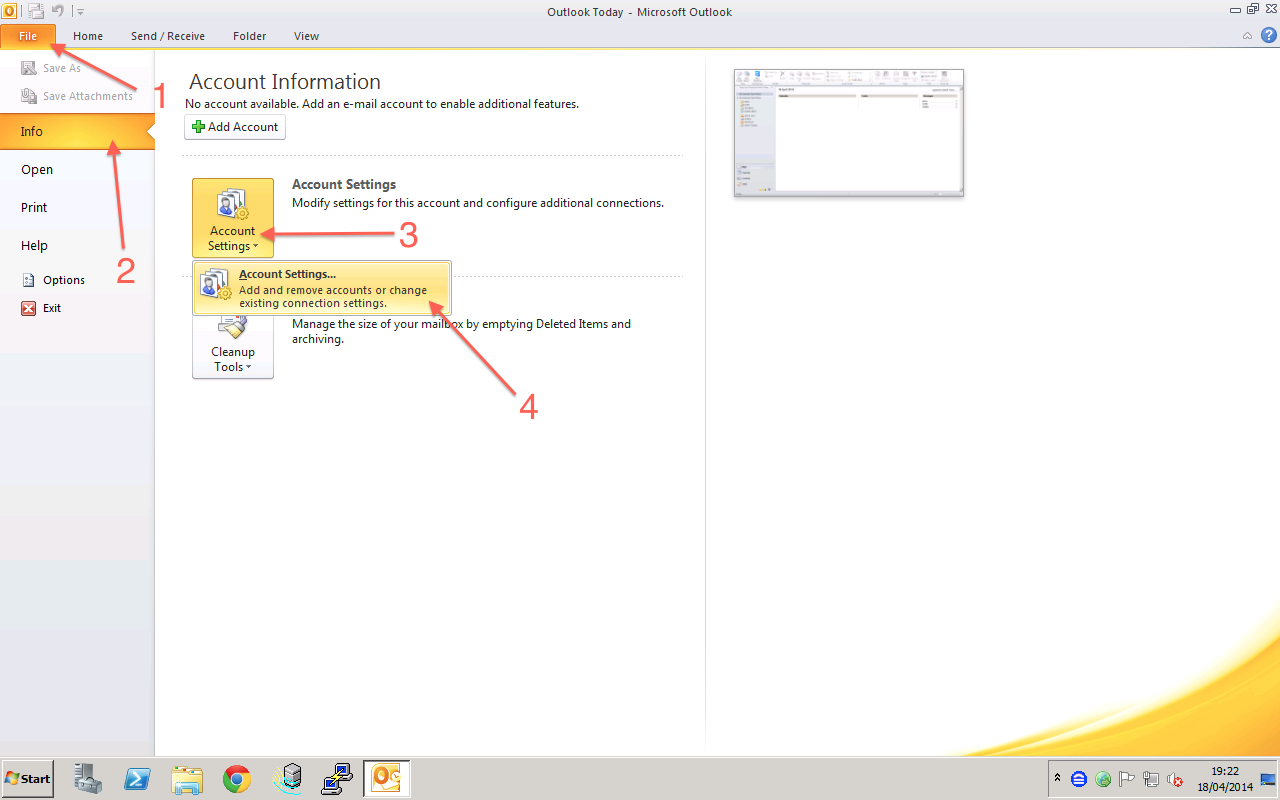Open the View ribbon tab

tap(306, 36)
